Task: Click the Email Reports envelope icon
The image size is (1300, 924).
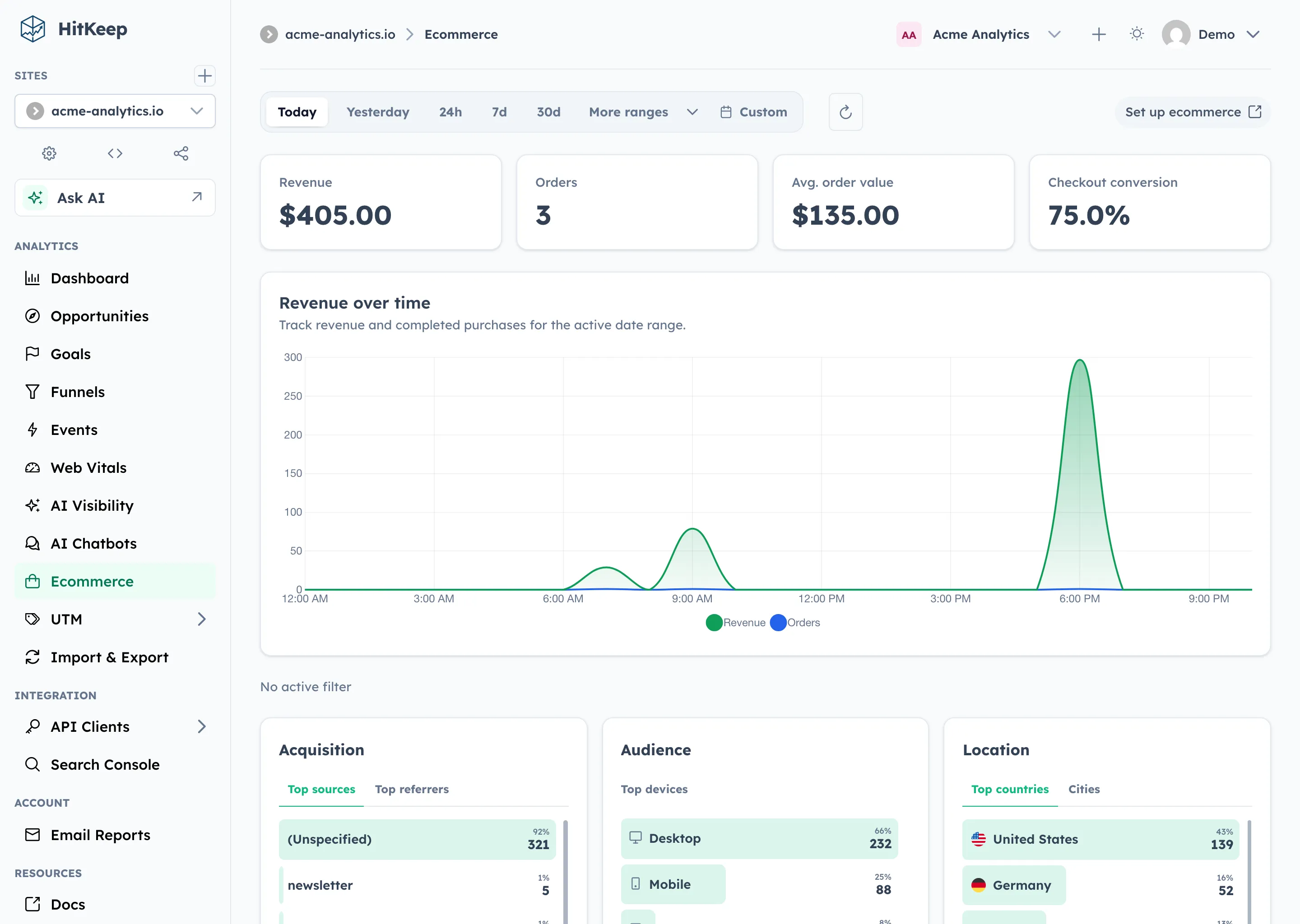Action: click(32, 835)
